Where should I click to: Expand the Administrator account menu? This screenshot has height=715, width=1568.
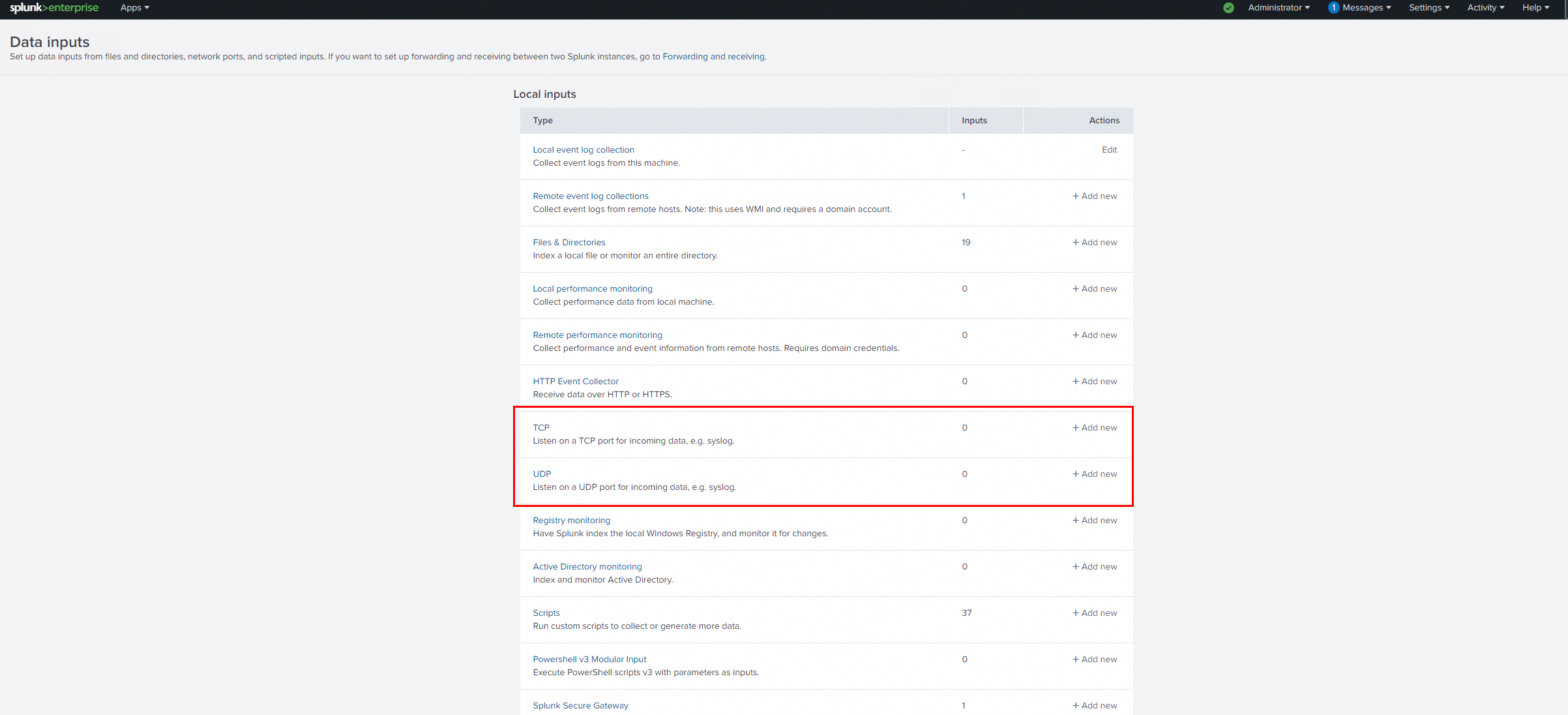click(1279, 8)
